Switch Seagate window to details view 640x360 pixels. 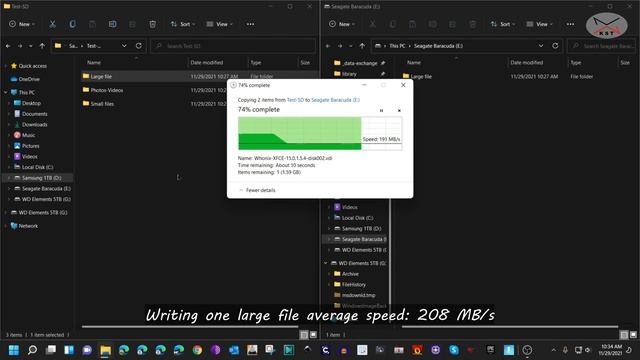[624, 335]
